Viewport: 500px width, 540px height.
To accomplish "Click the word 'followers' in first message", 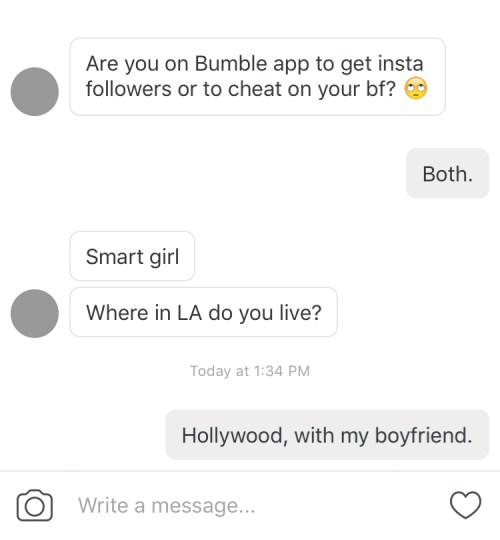I will click(x=128, y=89).
